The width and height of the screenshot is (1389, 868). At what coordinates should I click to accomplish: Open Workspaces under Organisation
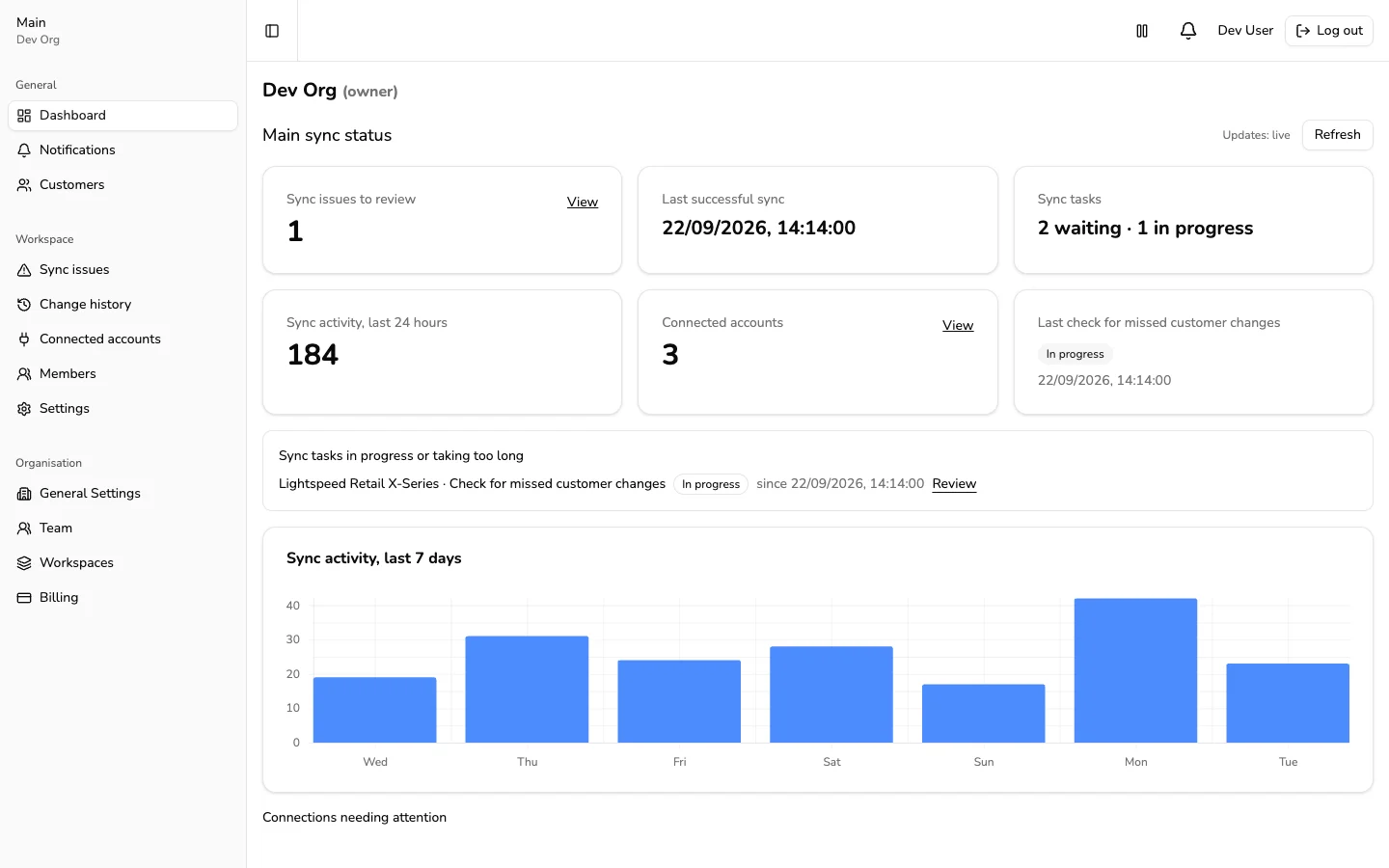pos(123,563)
